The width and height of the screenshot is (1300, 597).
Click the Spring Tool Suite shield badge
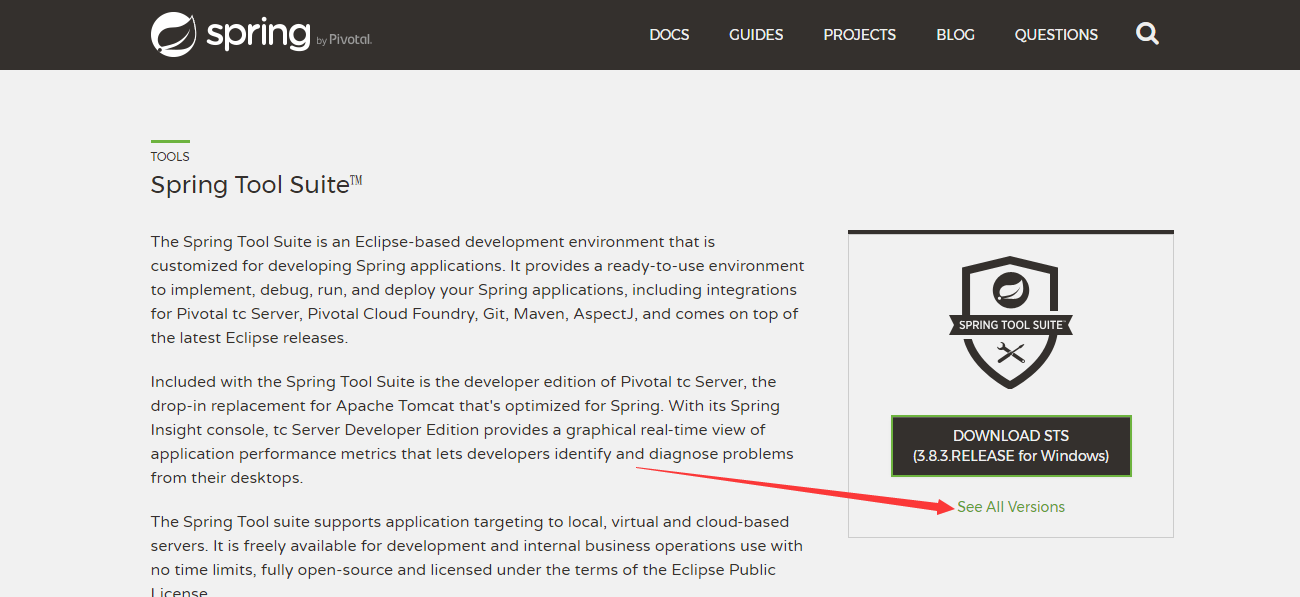point(1011,322)
